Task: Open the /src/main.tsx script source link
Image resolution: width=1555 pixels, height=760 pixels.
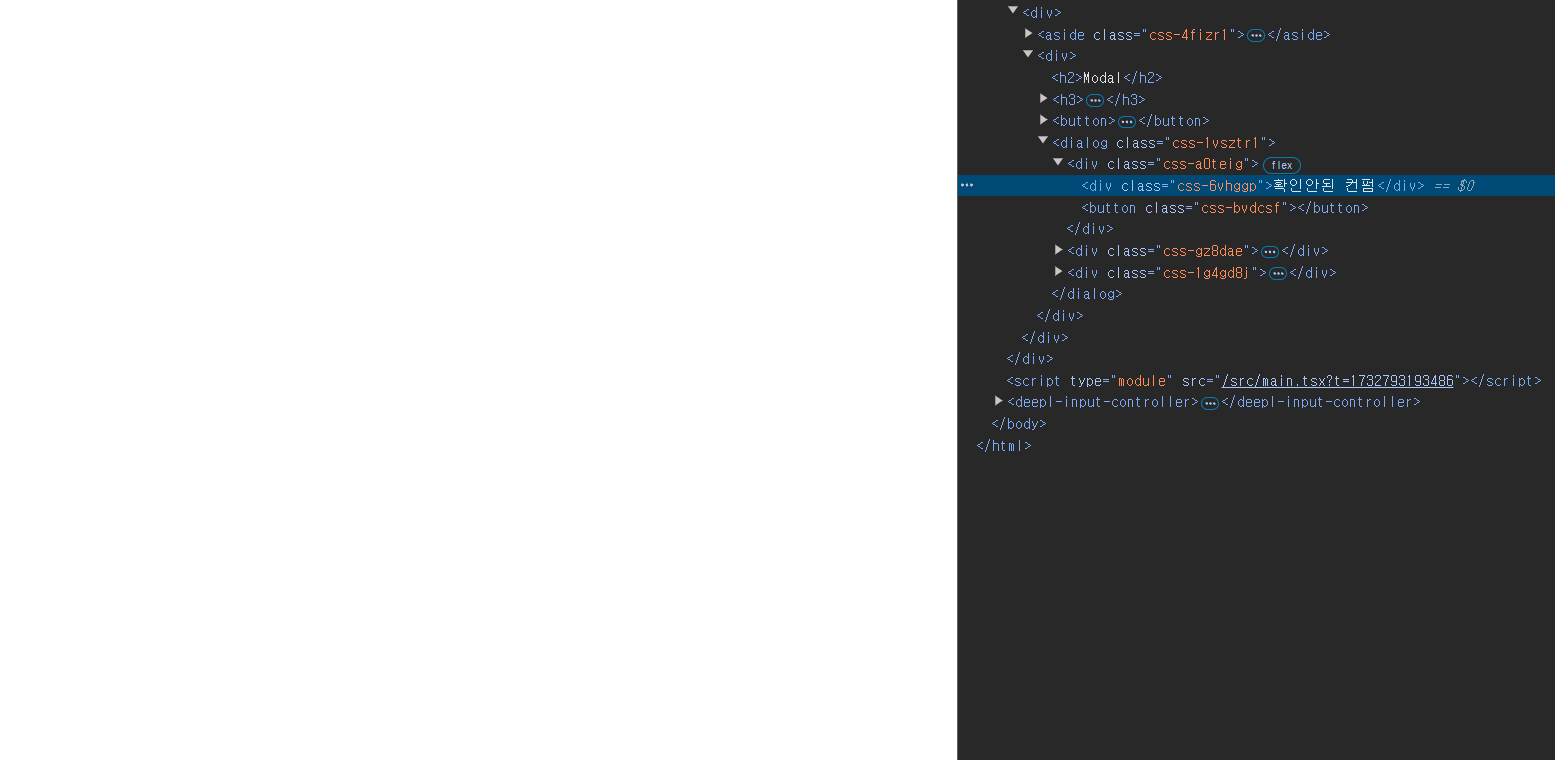Action: [x=1337, y=381]
